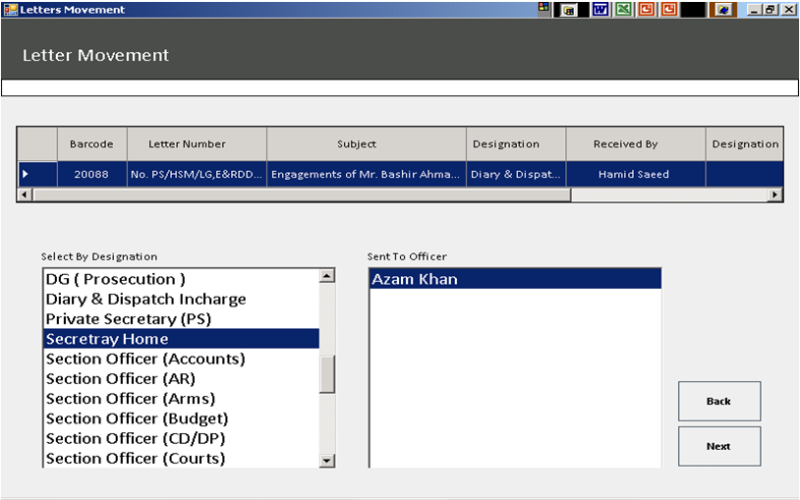Viewport: 800px width, 500px height.
Task: Open the Excel shortcut icon in title bar
Action: (x=623, y=9)
